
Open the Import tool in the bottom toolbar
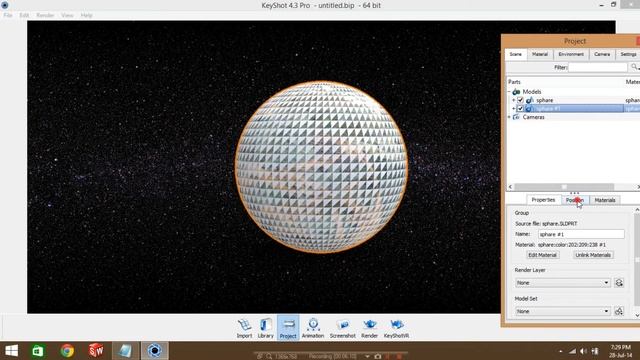click(244, 328)
